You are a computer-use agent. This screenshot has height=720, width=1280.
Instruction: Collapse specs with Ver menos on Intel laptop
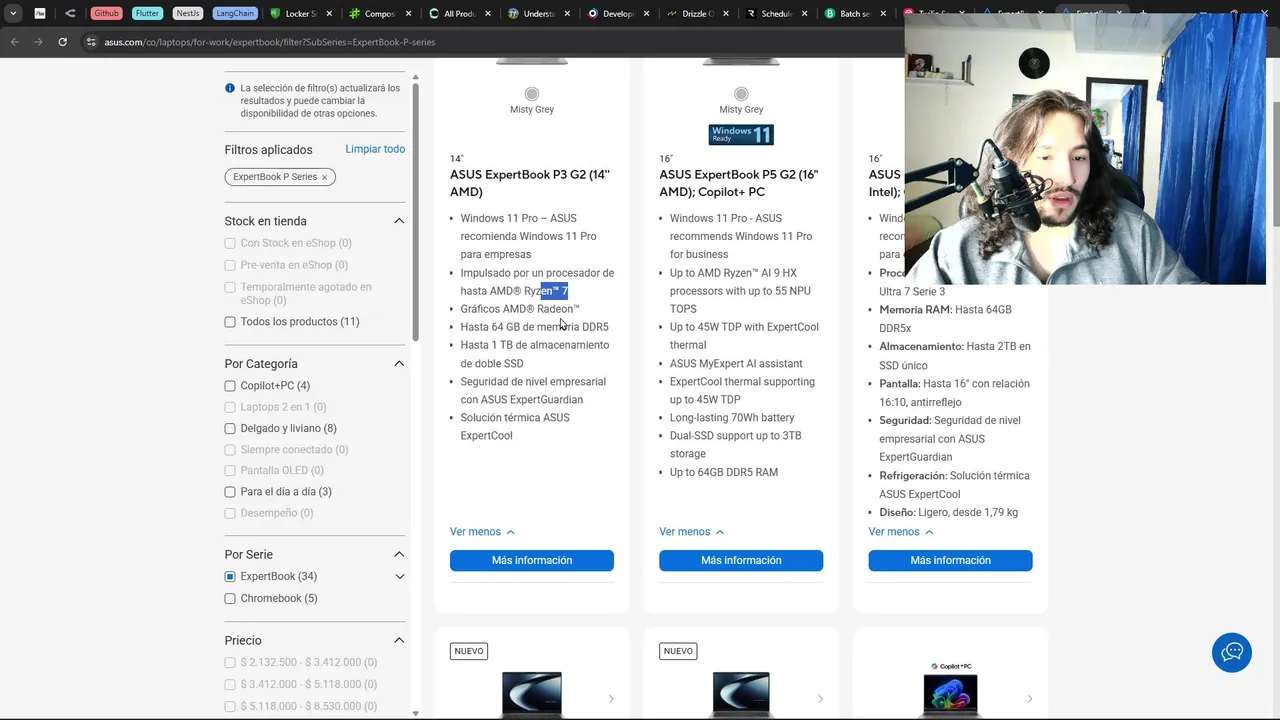[901, 532]
